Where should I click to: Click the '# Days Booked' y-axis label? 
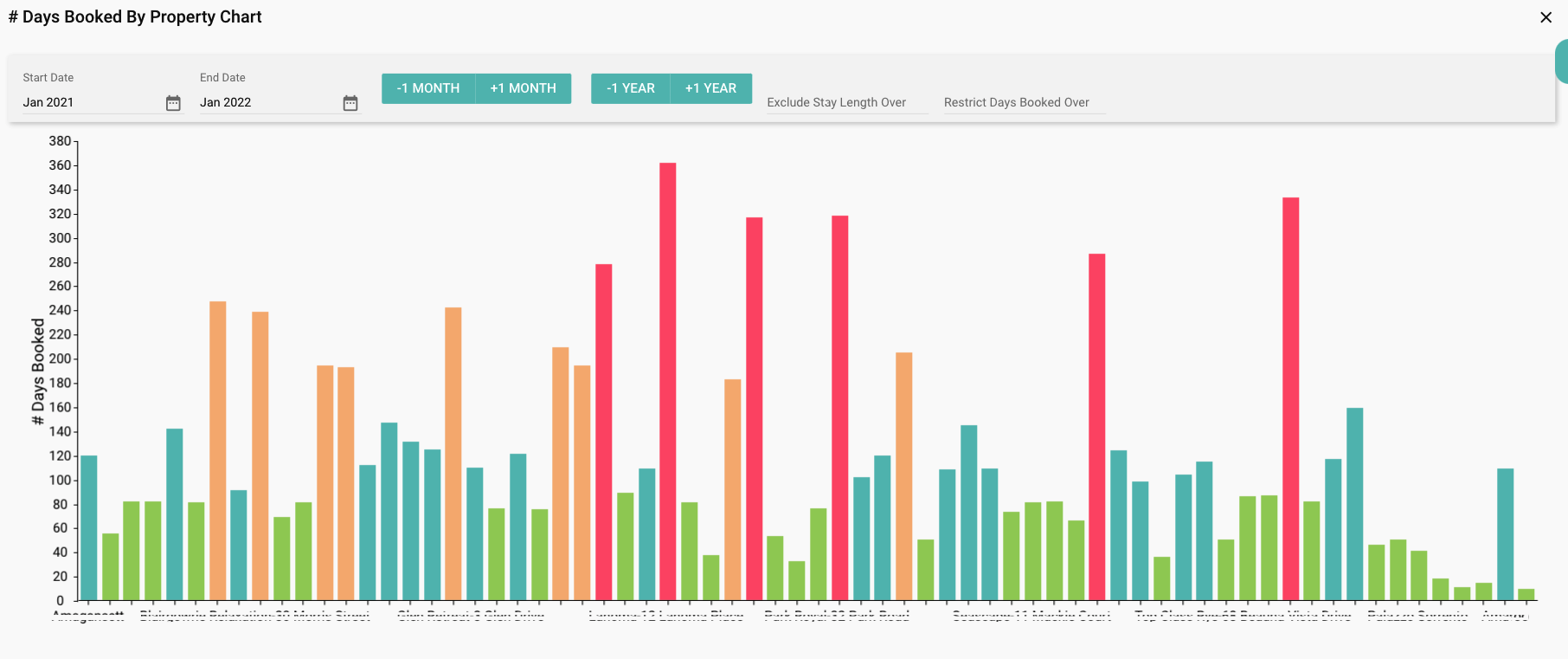tap(38, 371)
